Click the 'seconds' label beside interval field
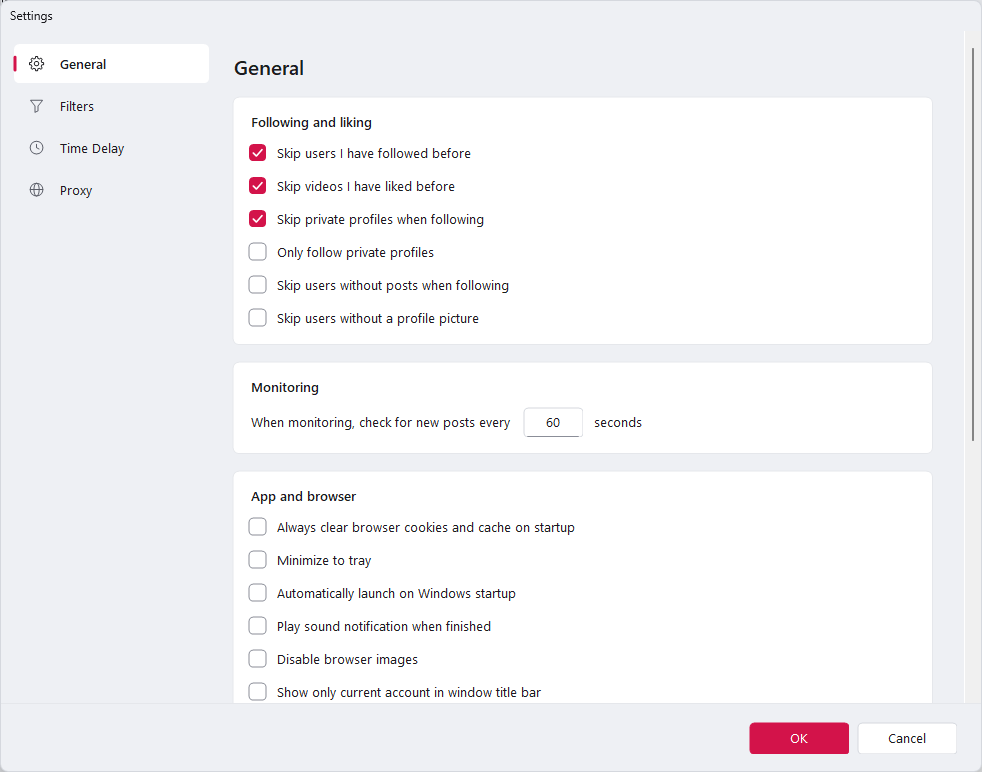 618,422
